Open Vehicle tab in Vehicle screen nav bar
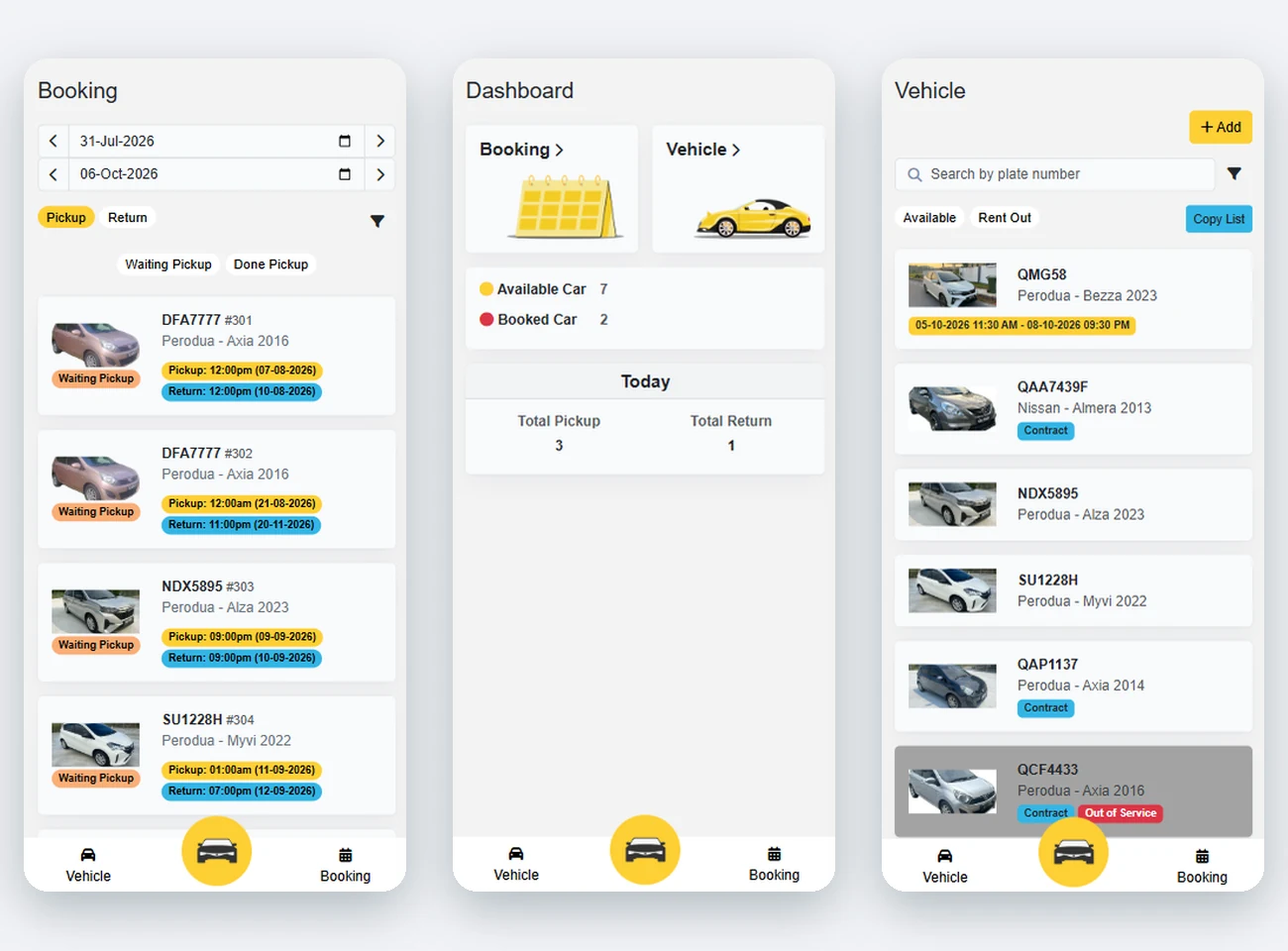Image resolution: width=1288 pixels, height=951 pixels. (945, 866)
